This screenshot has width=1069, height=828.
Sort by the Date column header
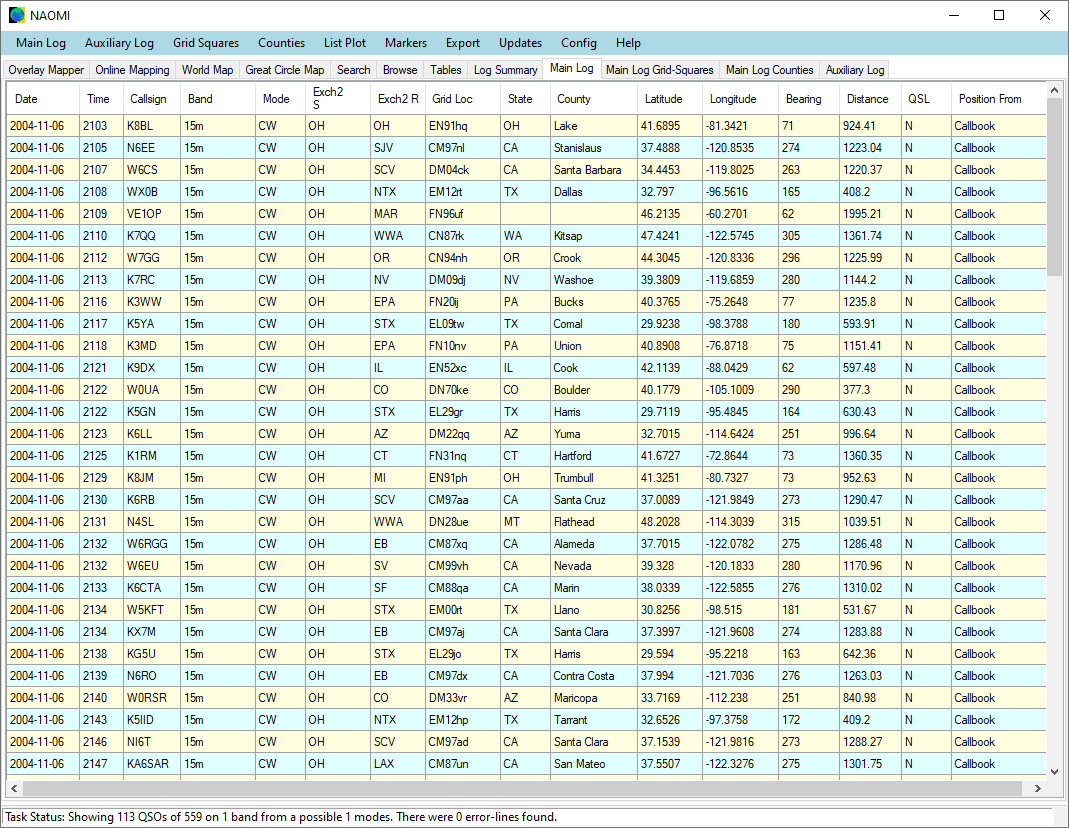click(x=44, y=99)
